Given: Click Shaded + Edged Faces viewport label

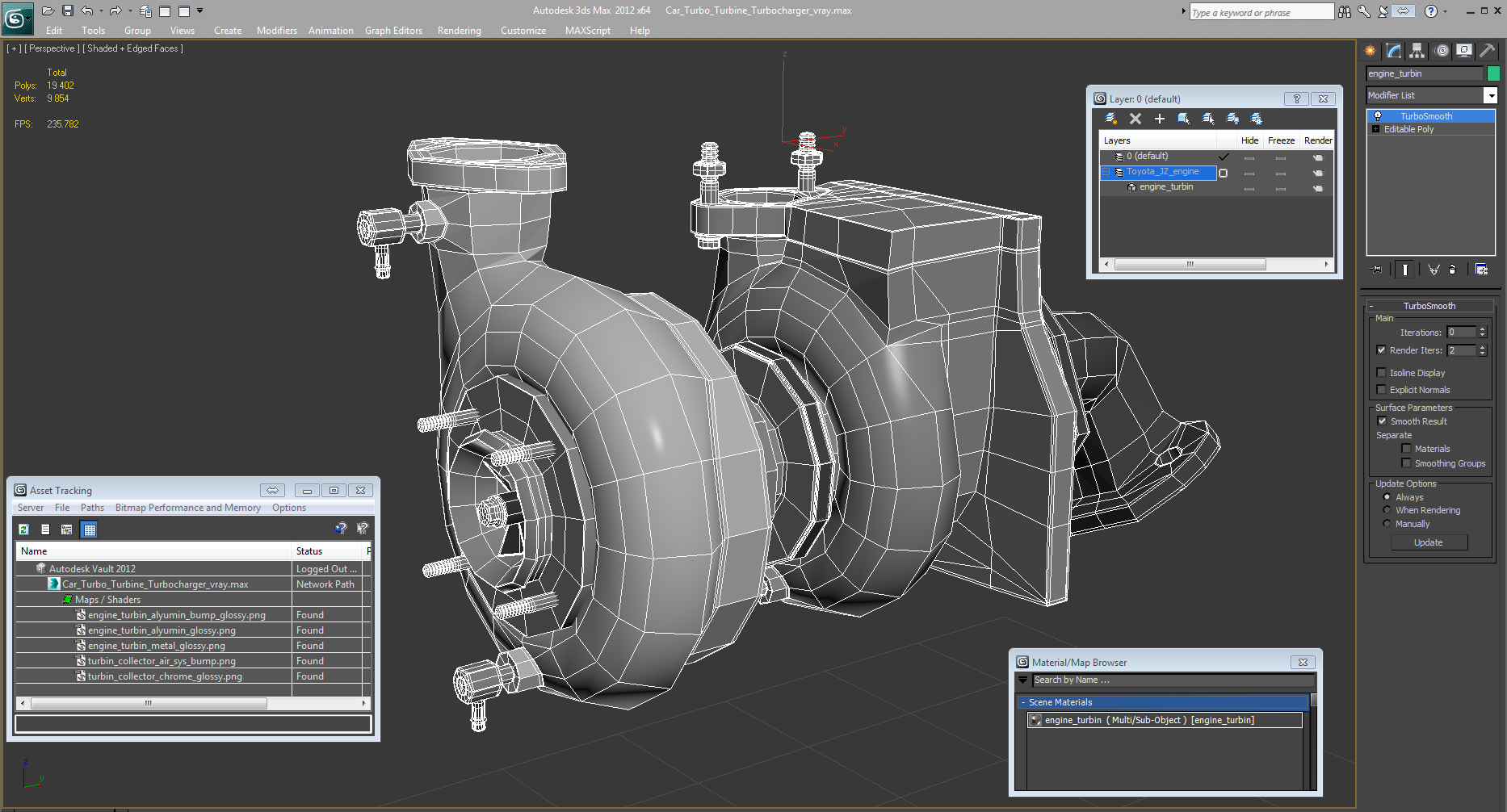Looking at the screenshot, I should [x=133, y=48].
